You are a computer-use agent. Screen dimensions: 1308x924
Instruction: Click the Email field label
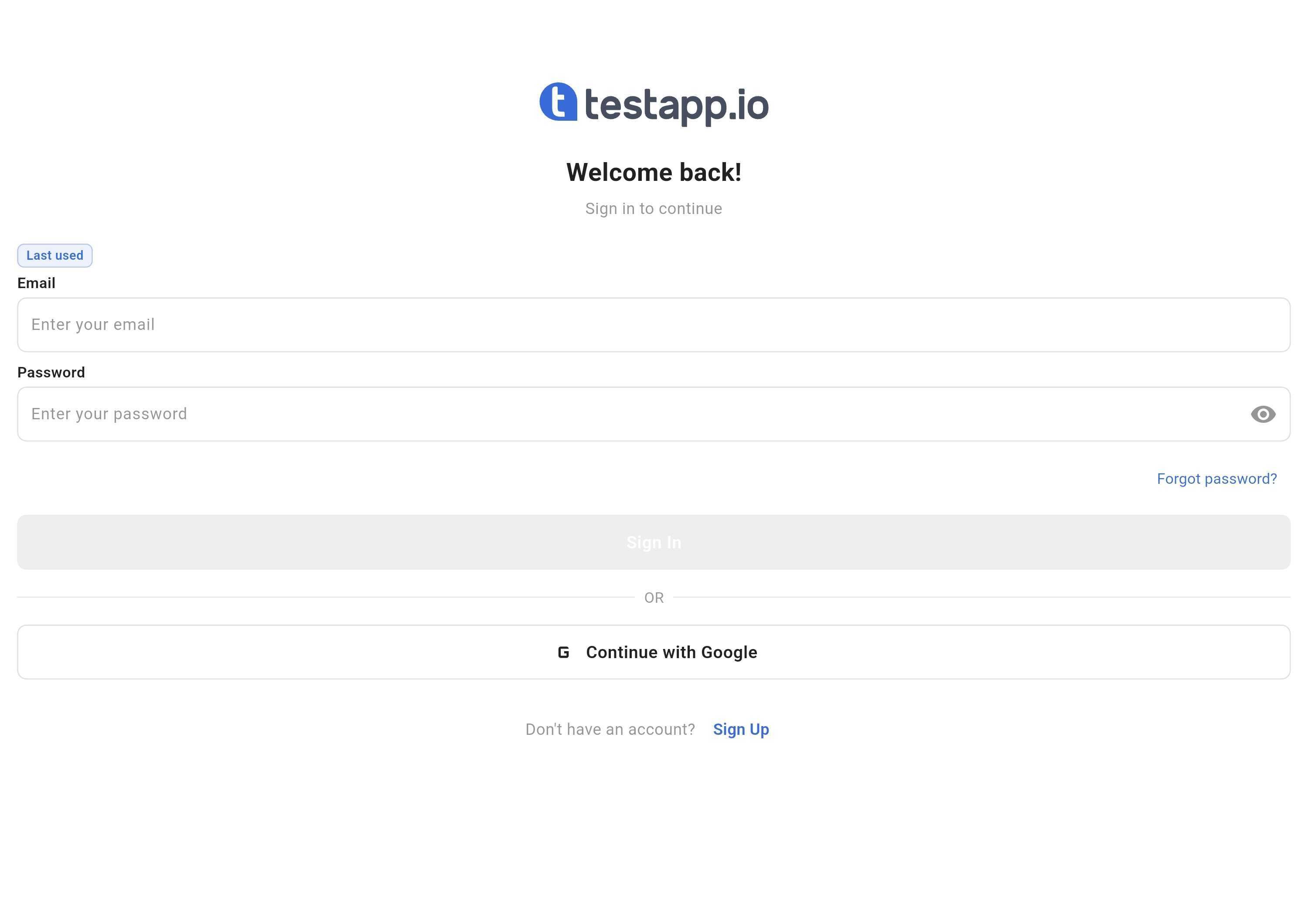[x=37, y=283]
